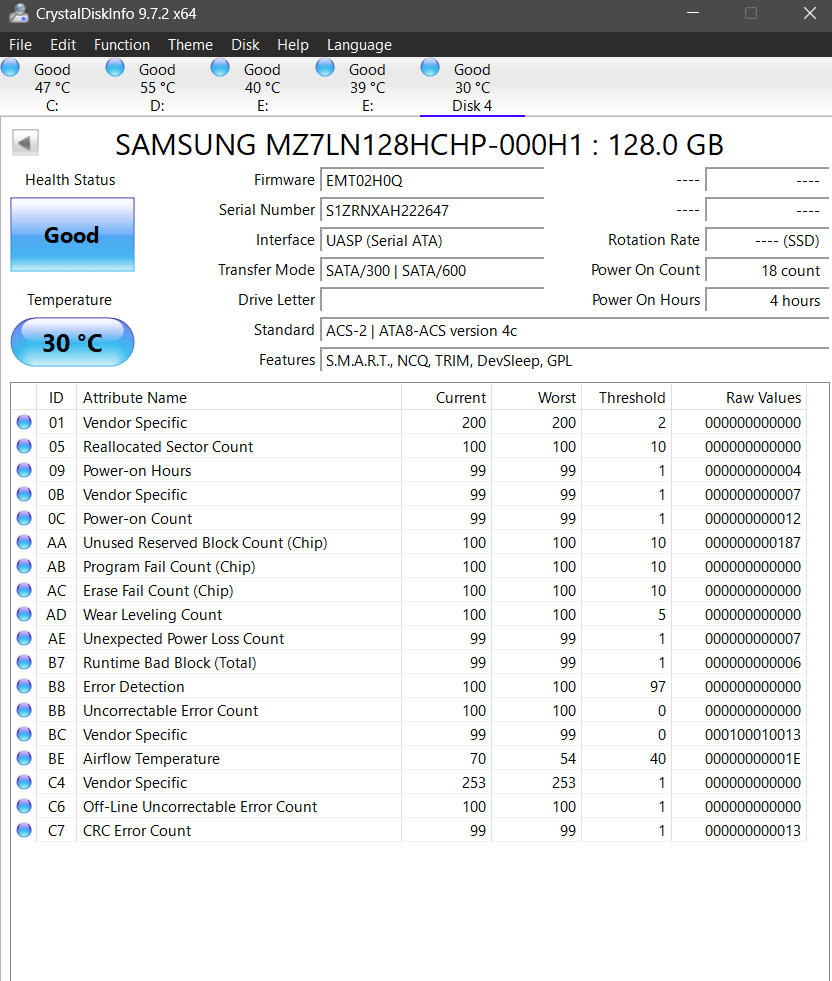The height and width of the screenshot is (981, 832).
Task: Click status orb for Power-on Hours row
Action: pyautogui.click(x=24, y=470)
